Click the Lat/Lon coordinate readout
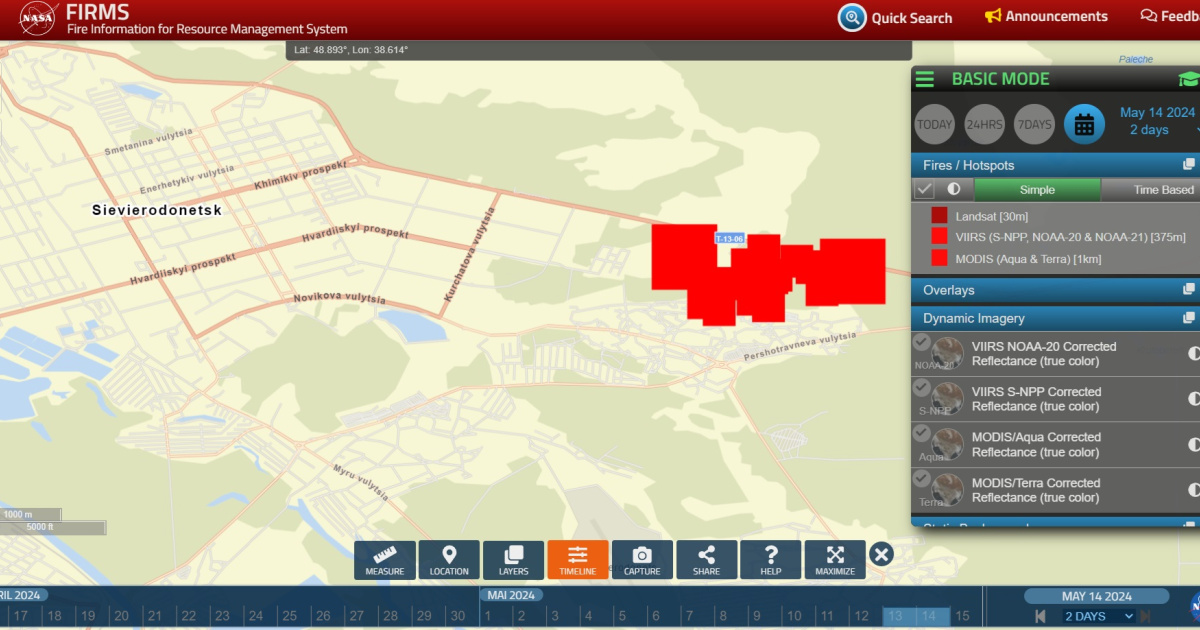This screenshot has width=1200, height=630. pyautogui.click(x=351, y=49)
